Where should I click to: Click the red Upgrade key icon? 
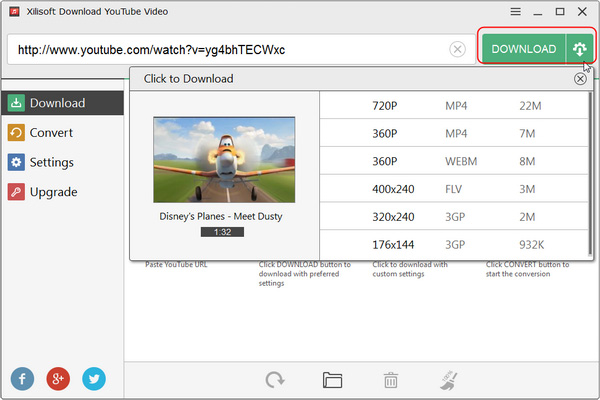click(x=16, y=192)
